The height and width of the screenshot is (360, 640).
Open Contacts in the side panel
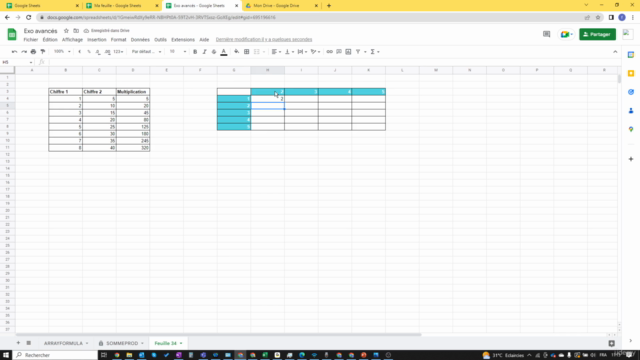631,111
